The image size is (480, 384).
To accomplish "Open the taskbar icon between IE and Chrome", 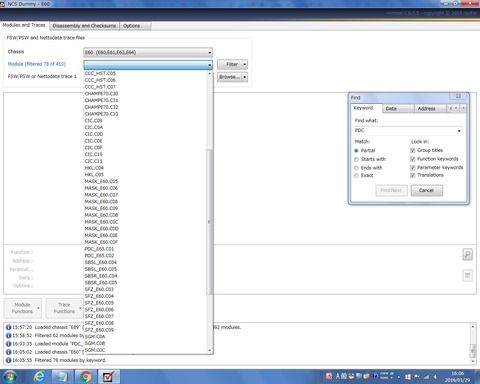I will click(62, 377).
